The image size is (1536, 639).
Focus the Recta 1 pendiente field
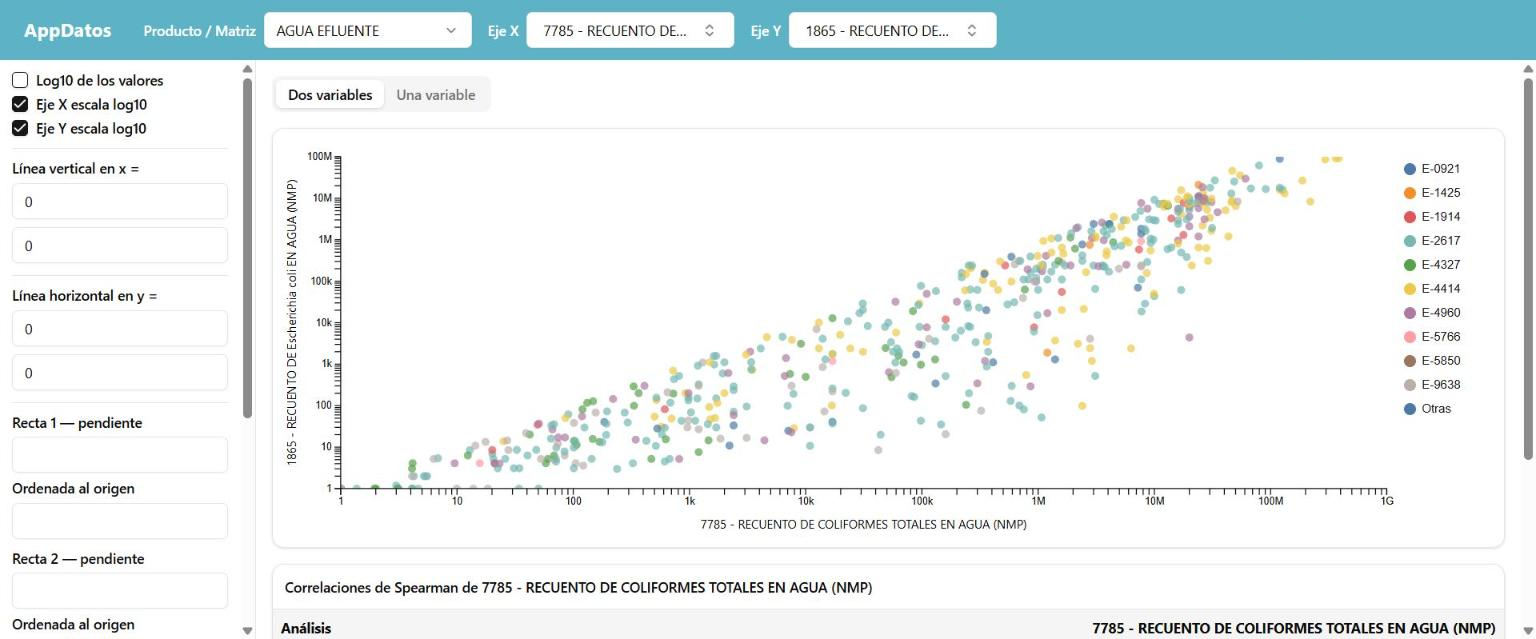pos(120,455)
